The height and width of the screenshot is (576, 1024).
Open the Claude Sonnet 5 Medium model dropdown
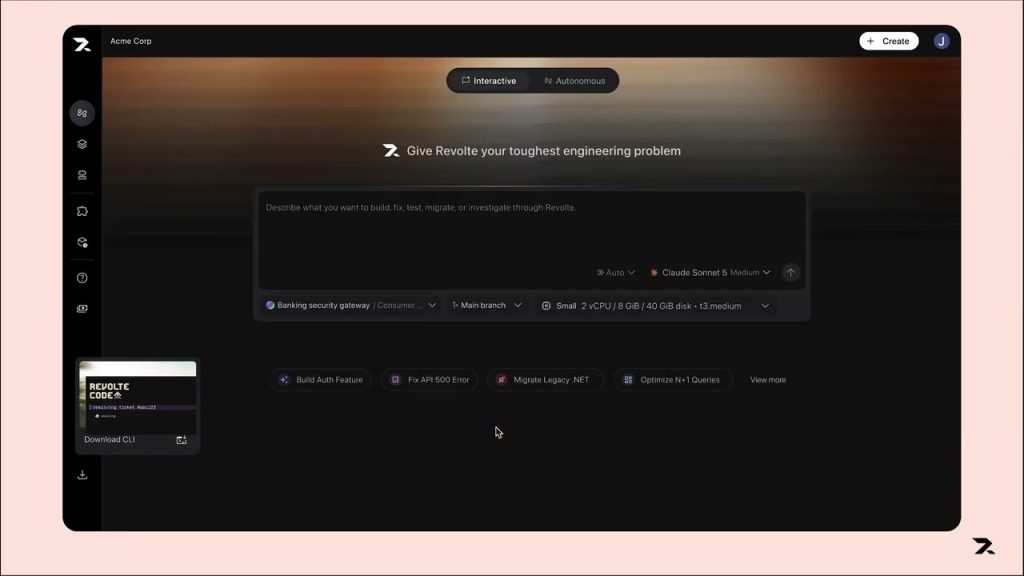click(711, 272)
